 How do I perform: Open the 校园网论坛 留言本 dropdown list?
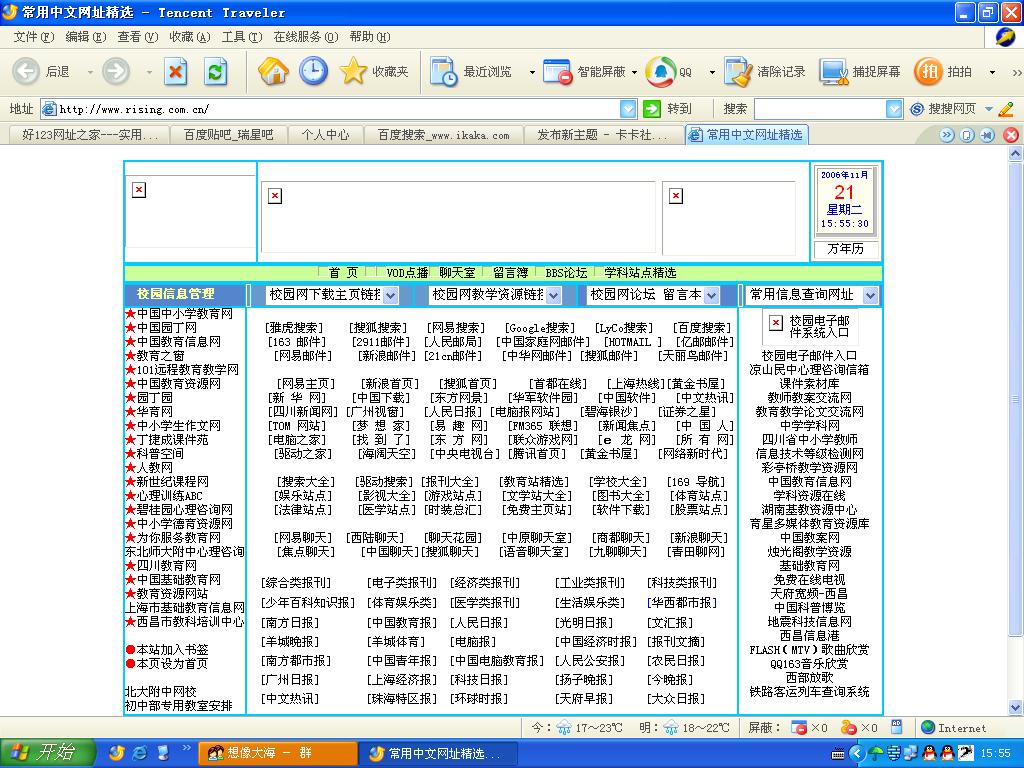click(x=711, y=295)
